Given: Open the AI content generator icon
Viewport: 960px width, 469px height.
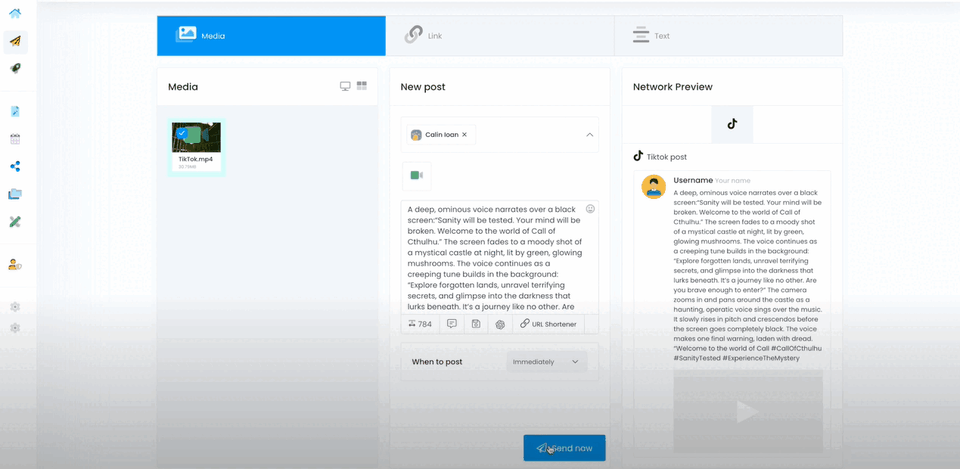Looking at the screenshot, I should click(500, 324).
